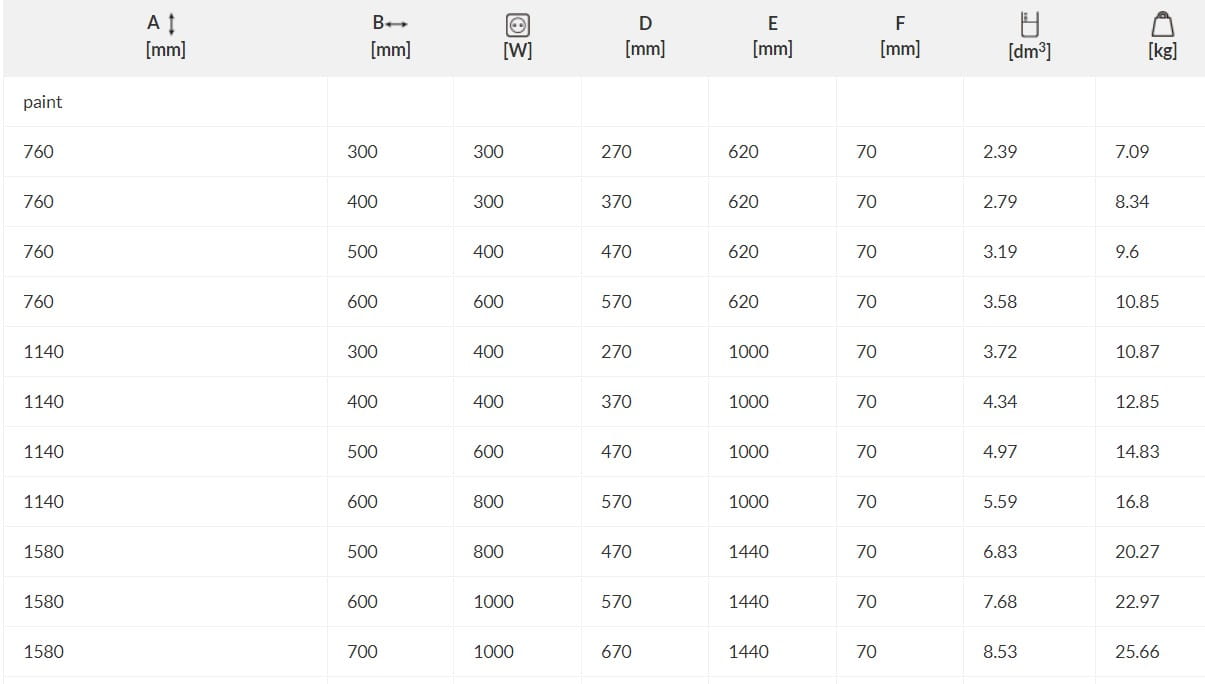
Task: Click the vertical height arrow icon beside A
Action: (x=174, y=23)
